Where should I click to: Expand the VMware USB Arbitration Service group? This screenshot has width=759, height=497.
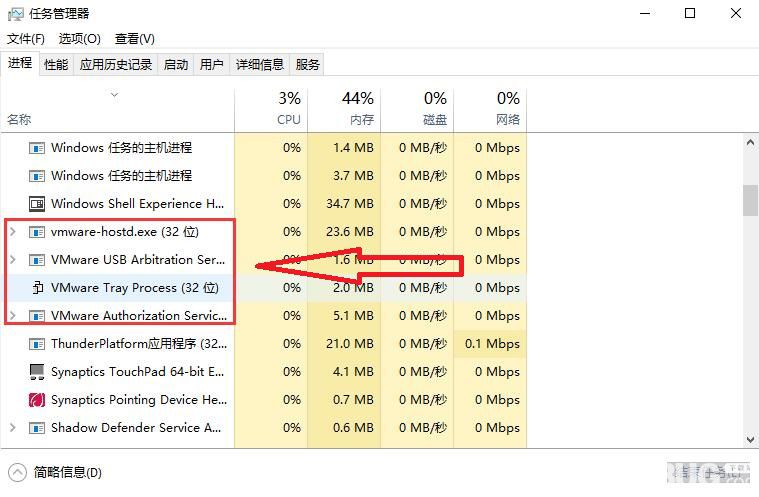point(13,260)
